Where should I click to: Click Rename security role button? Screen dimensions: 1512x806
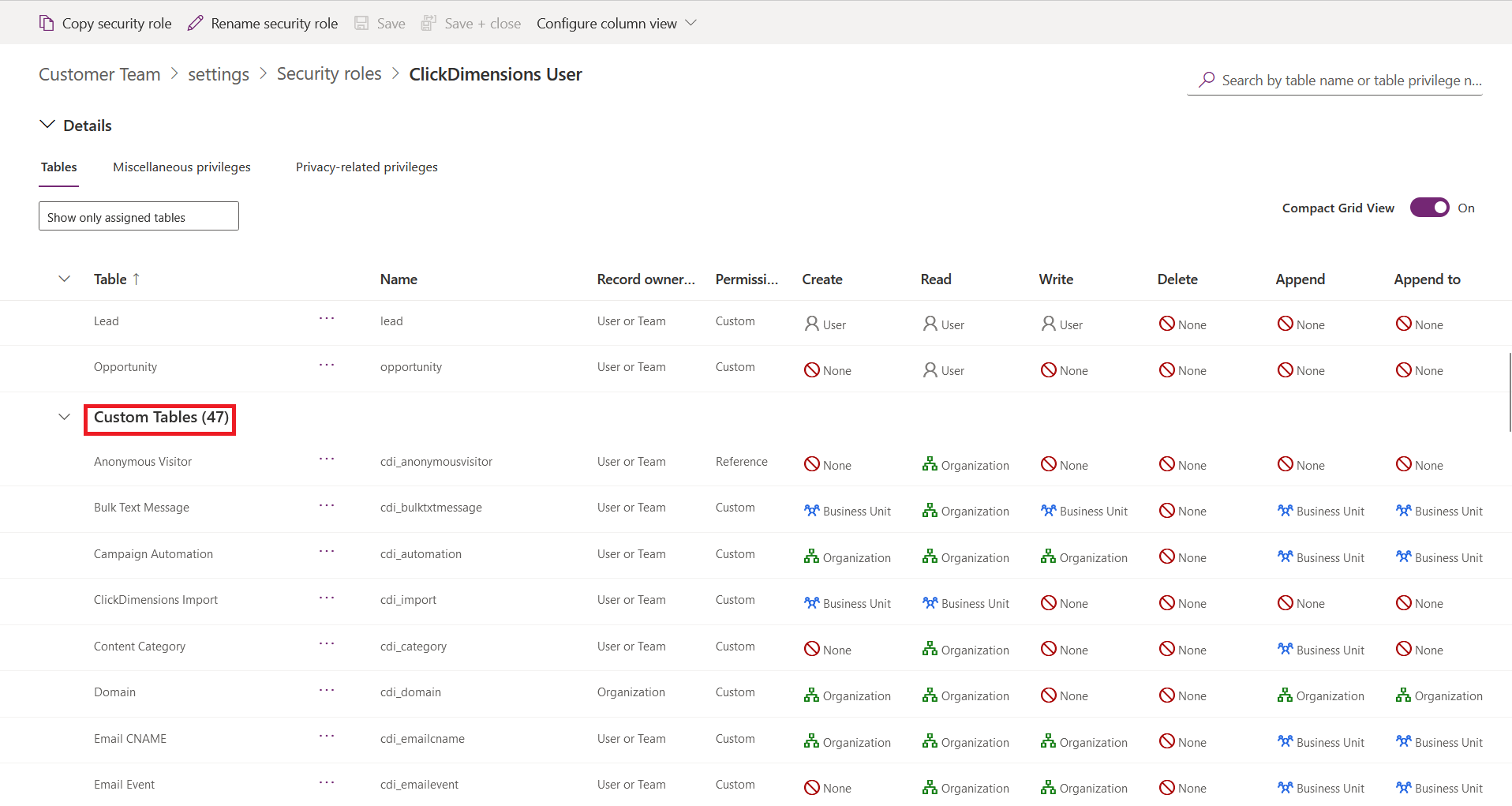(263, 23)
